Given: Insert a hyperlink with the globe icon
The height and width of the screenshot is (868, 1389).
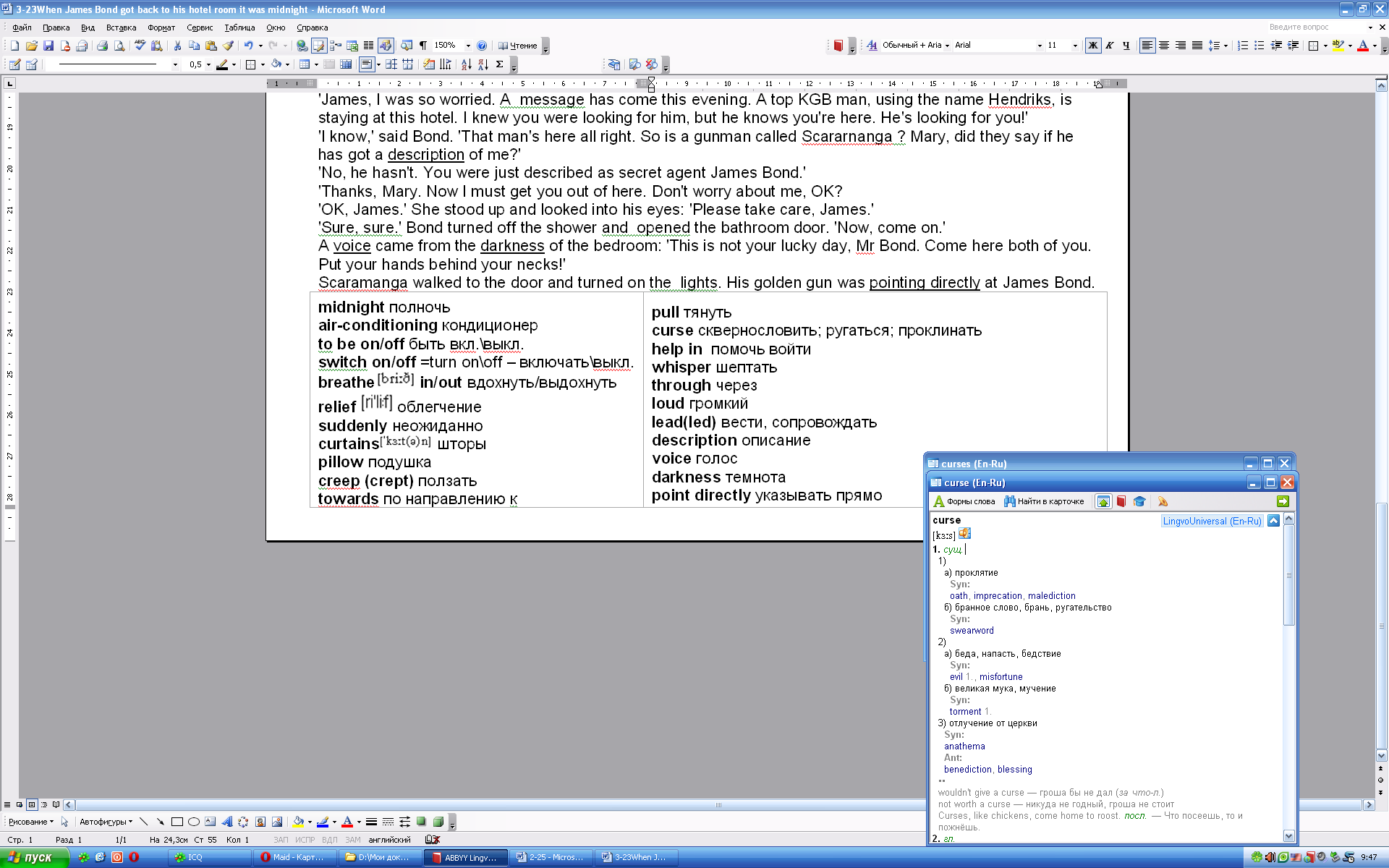Looking at the screenshot, I should (302, 46).
